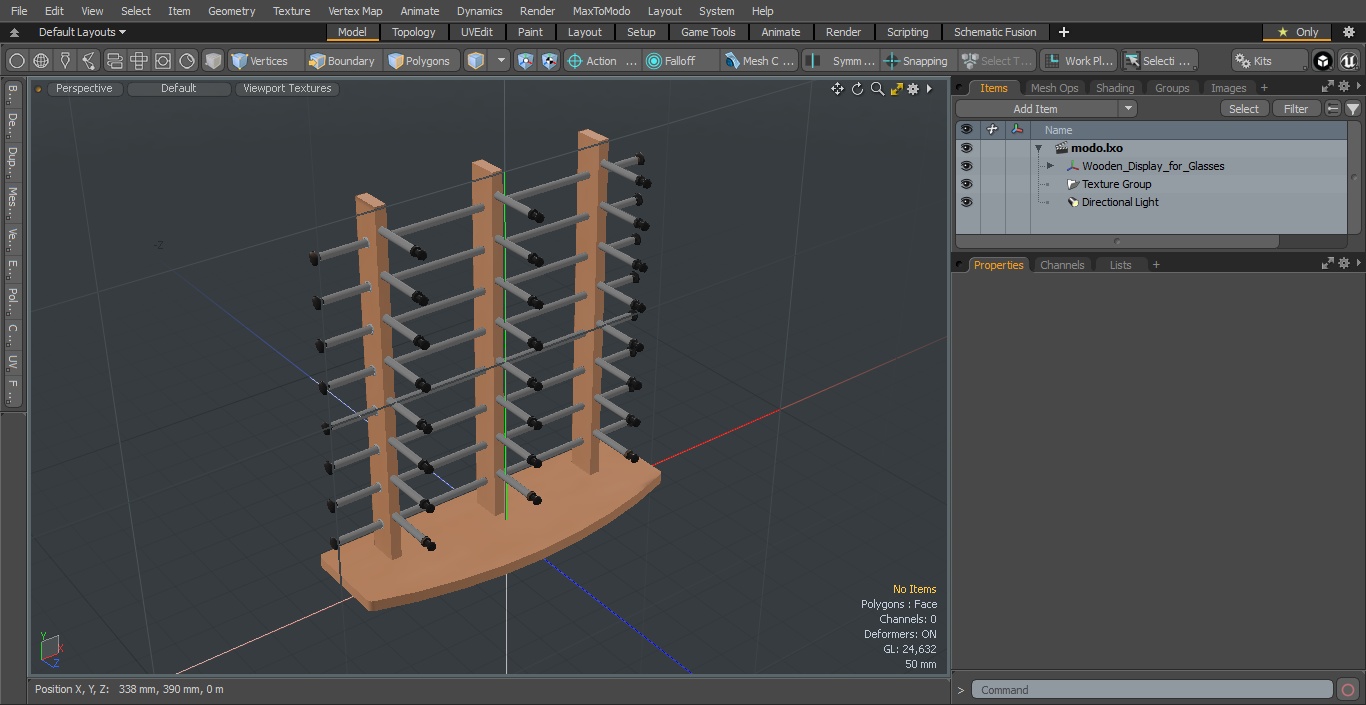Click the Work Plane tool
The image size is (1366, 705).
pyautogui.click(x=1078, y=61)
